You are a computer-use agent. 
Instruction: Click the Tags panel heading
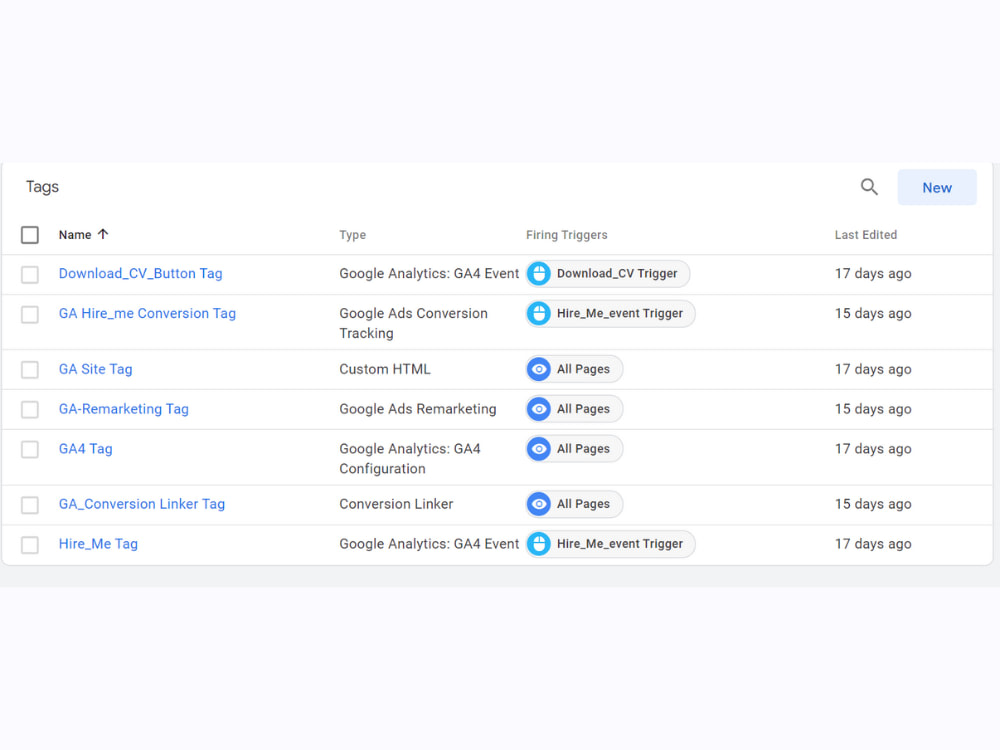point(42,187)
